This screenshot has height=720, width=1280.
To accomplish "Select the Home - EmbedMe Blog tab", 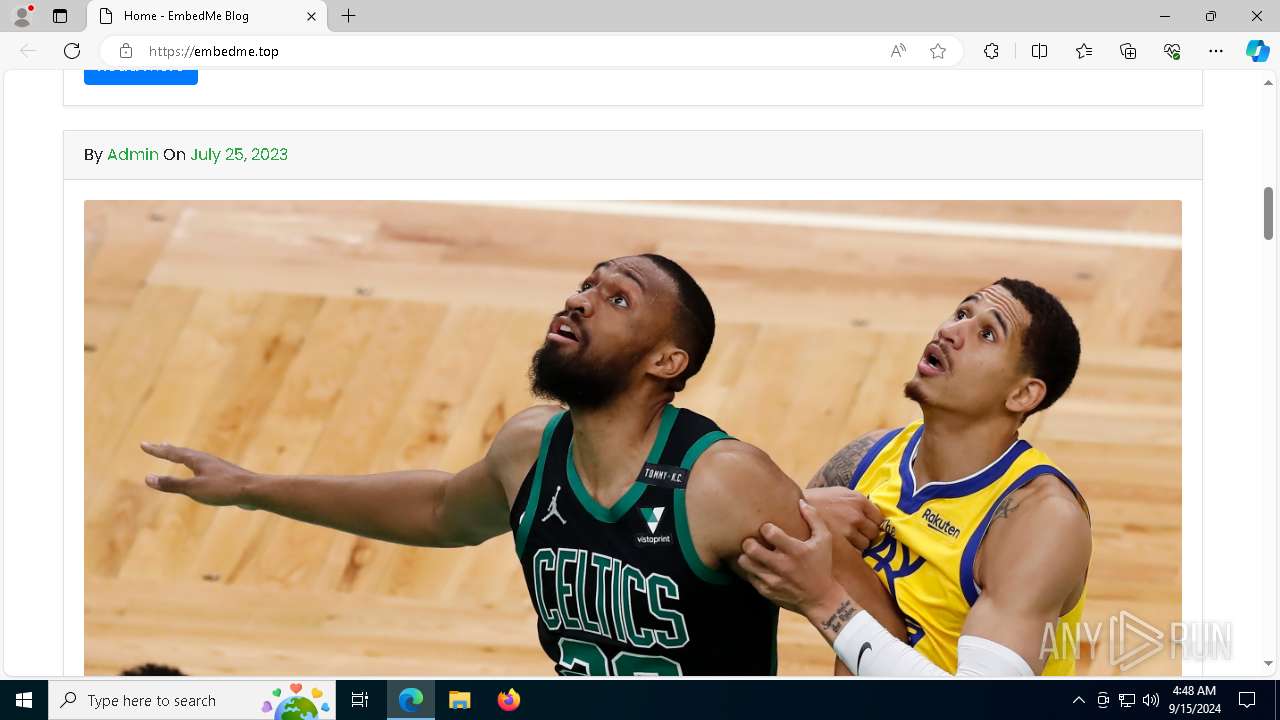I will pyautogui.click(x=205, y=16).
